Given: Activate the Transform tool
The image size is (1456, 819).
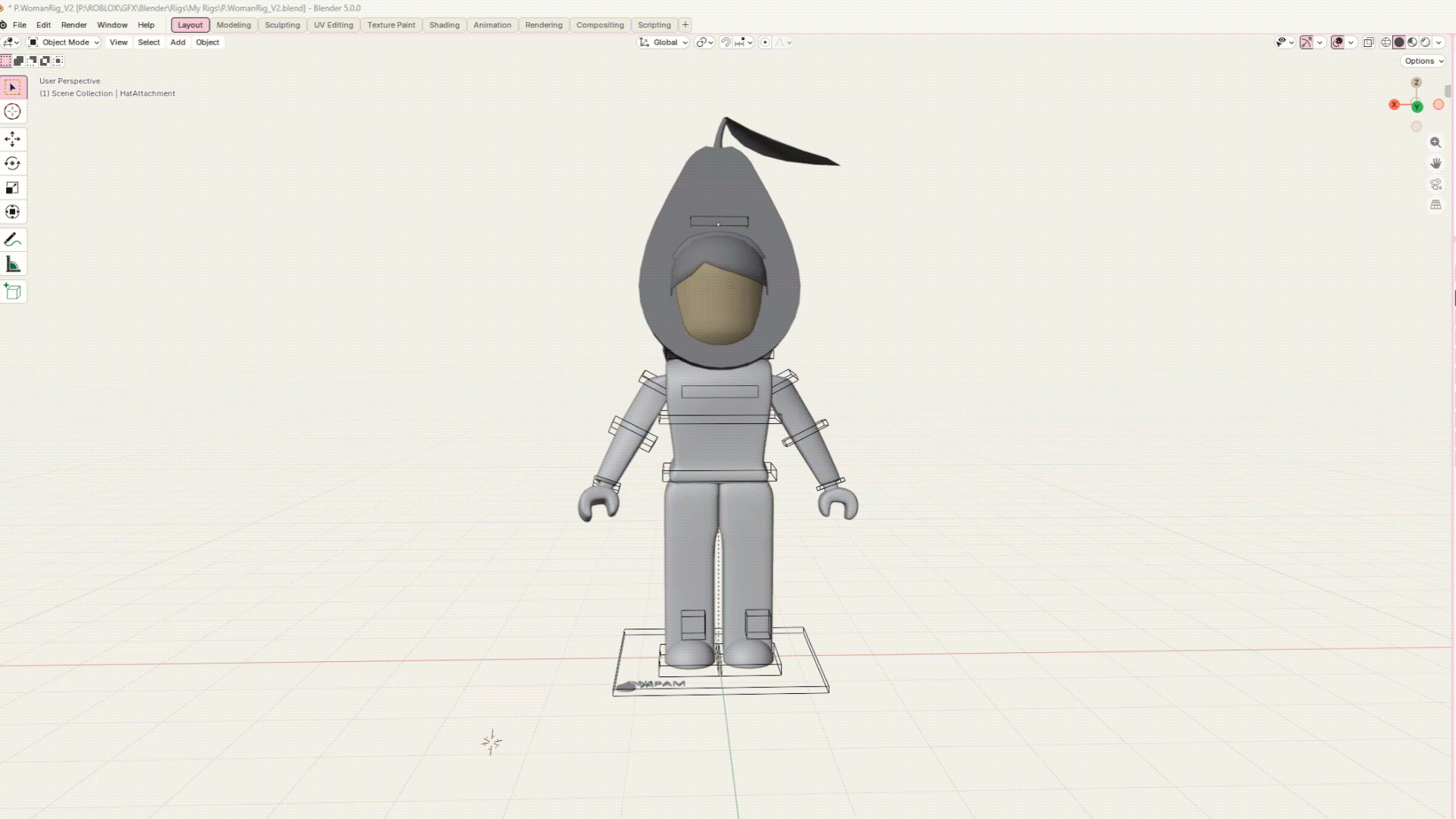Looking at the screenshot, I should tap(13, 212).
